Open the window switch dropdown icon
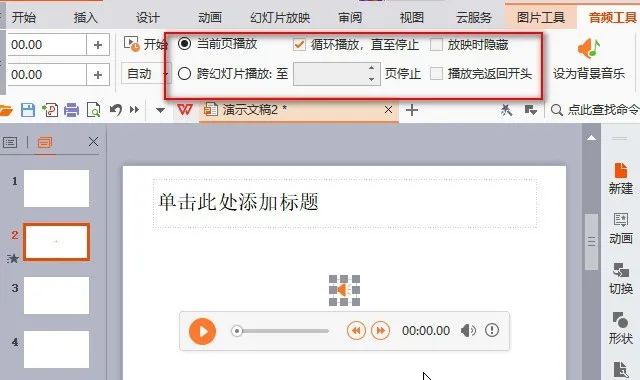Screen dimensions: 640x380 click(530, 109)
